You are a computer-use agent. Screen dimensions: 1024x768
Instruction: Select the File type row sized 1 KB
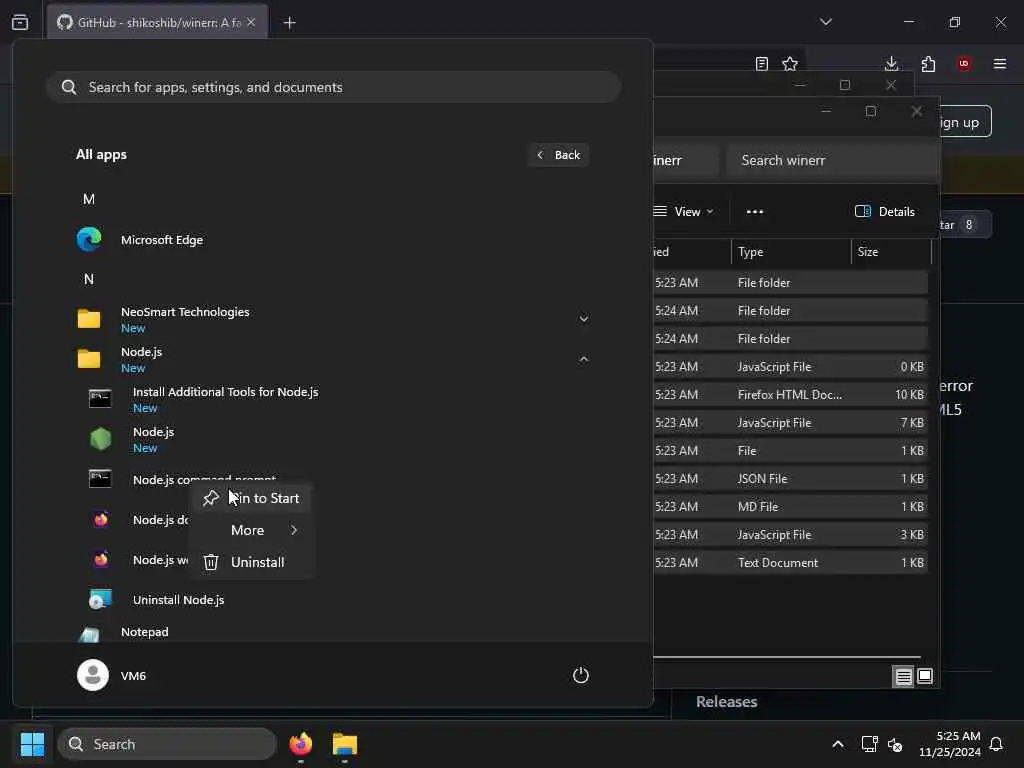tap(790, 451)
